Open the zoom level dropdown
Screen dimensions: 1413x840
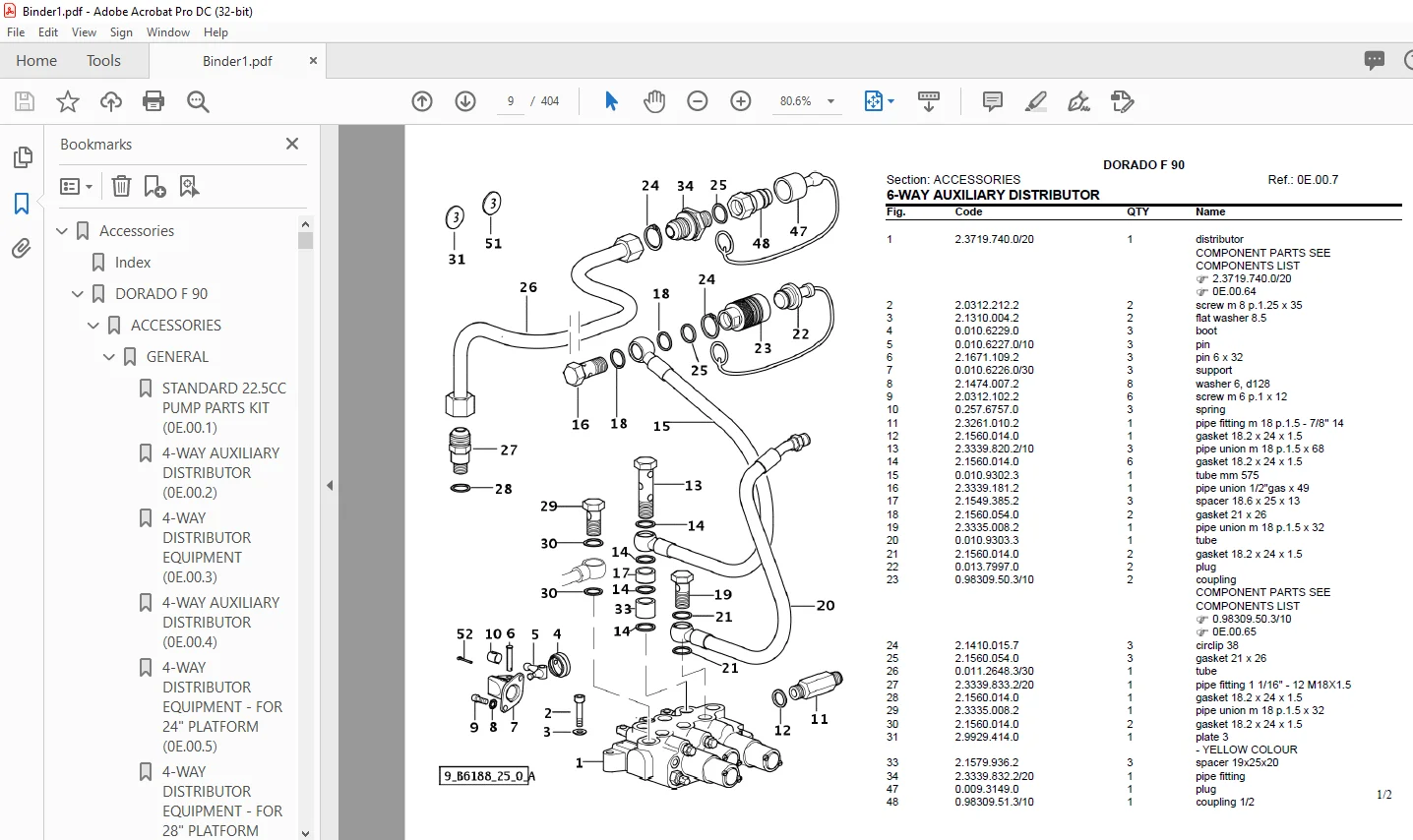[x=830, y=101]
